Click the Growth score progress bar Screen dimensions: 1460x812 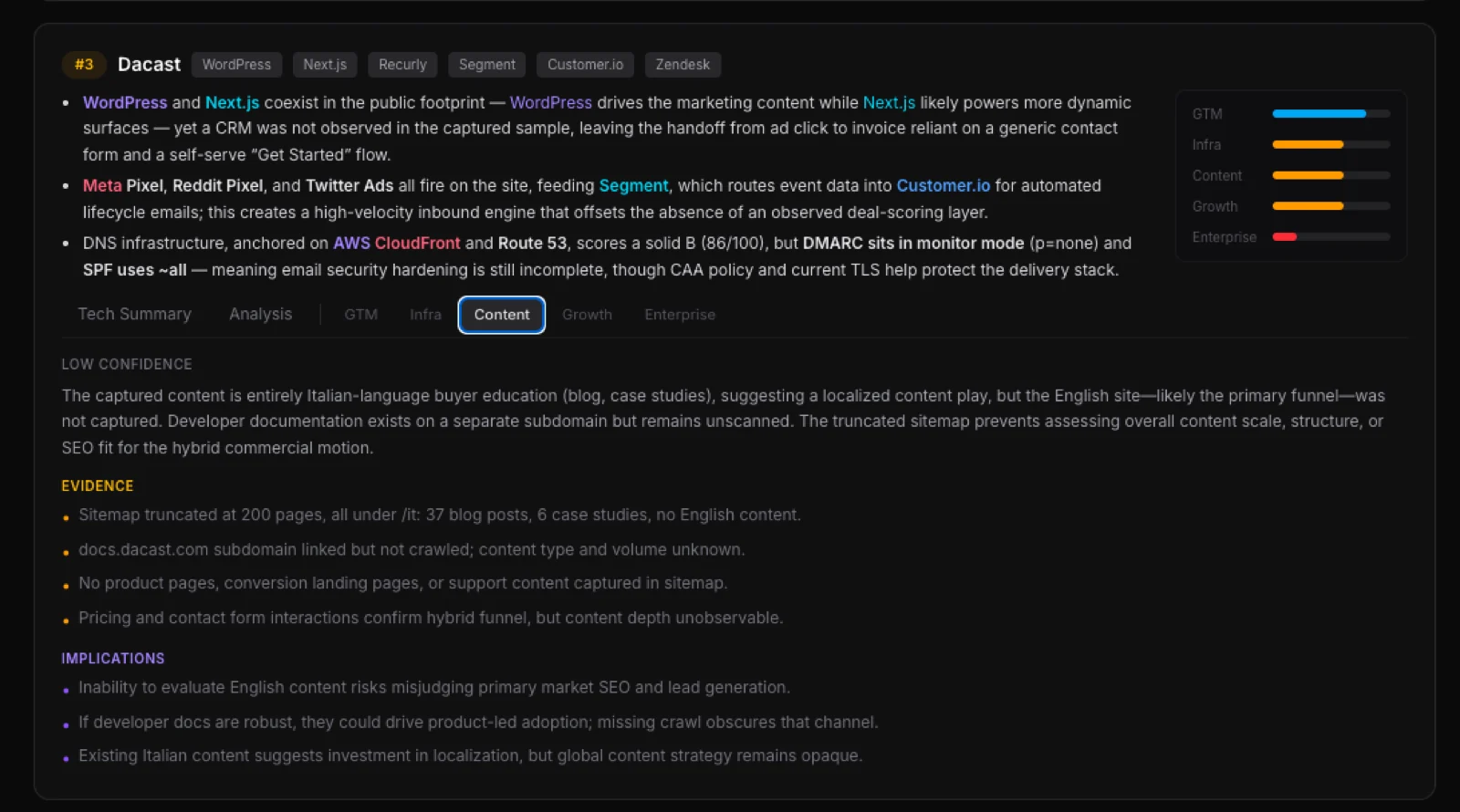(x=1331, y=206)
